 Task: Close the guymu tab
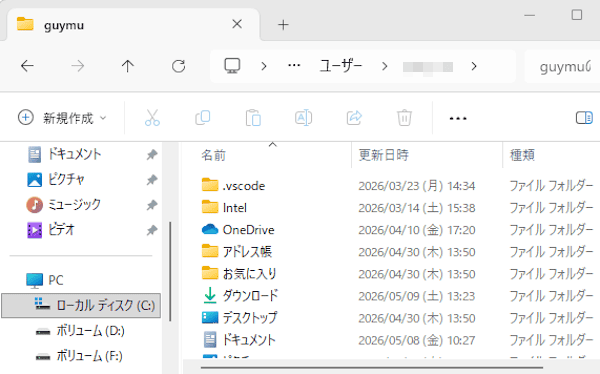pos(237,24)
